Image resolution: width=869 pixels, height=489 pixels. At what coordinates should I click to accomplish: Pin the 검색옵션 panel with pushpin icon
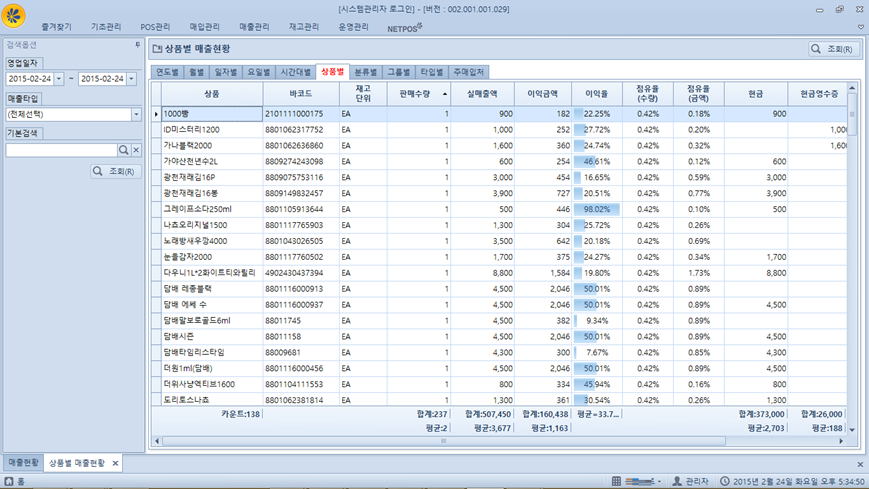pos(138,45)
